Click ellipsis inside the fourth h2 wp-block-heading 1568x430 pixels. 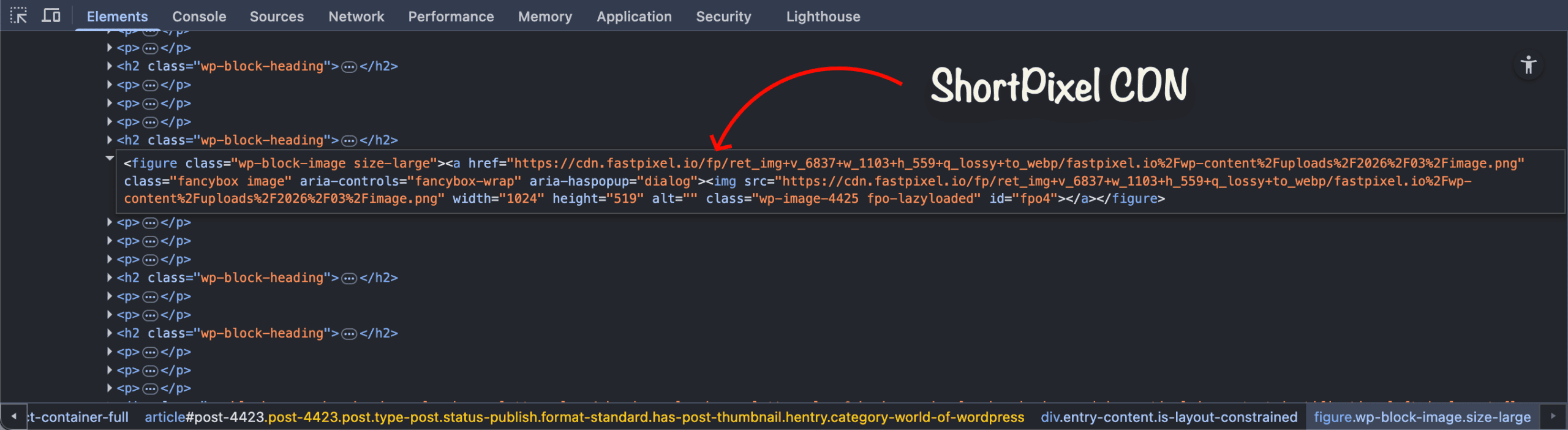[x=349, y=334]
